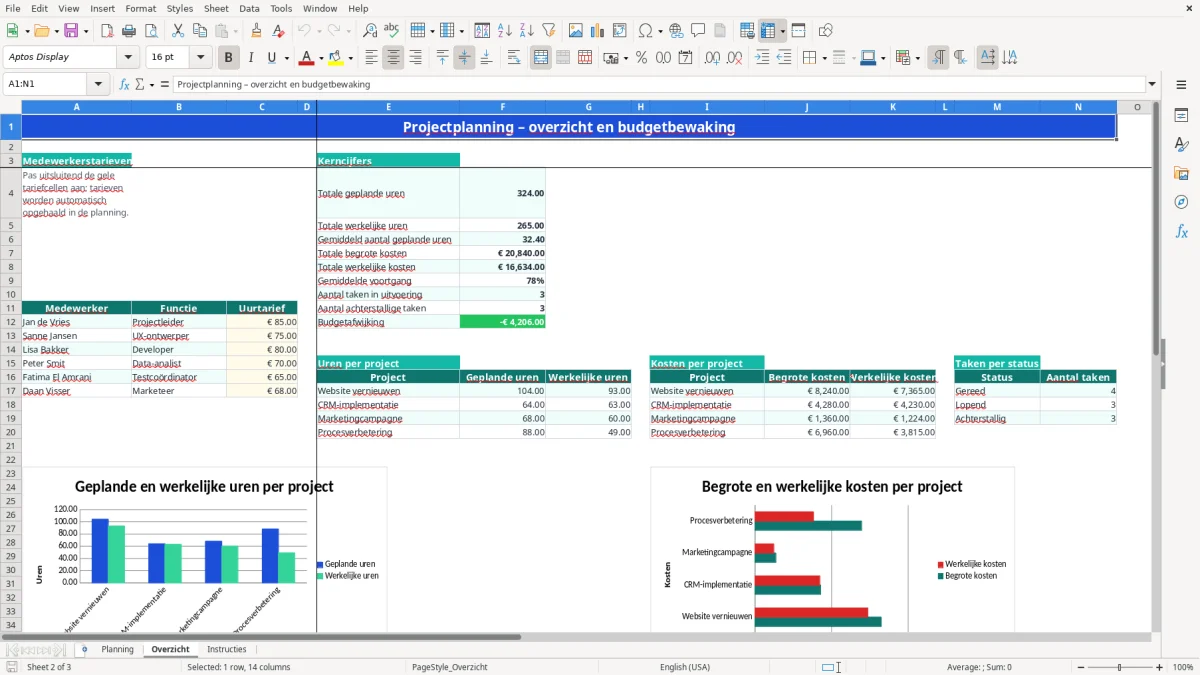Screen dimensions: 1200x675
Task: Switch to the Instructies sheet tab
Action: click(x=227, y=649)
